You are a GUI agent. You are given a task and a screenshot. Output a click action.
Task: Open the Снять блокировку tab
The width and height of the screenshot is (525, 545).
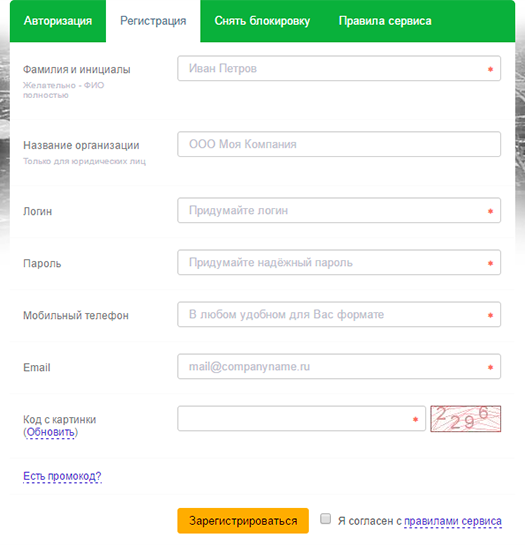coord(262,21)
